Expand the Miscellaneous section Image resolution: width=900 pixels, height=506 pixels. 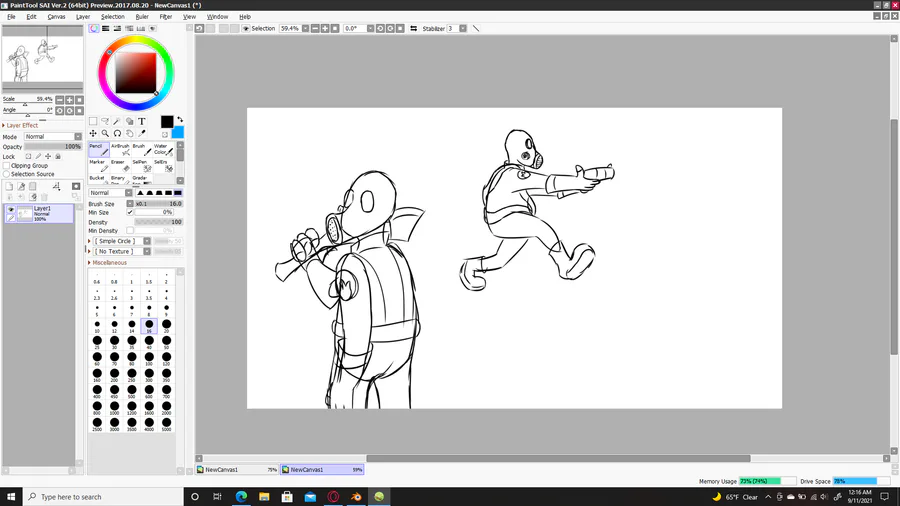107,263
